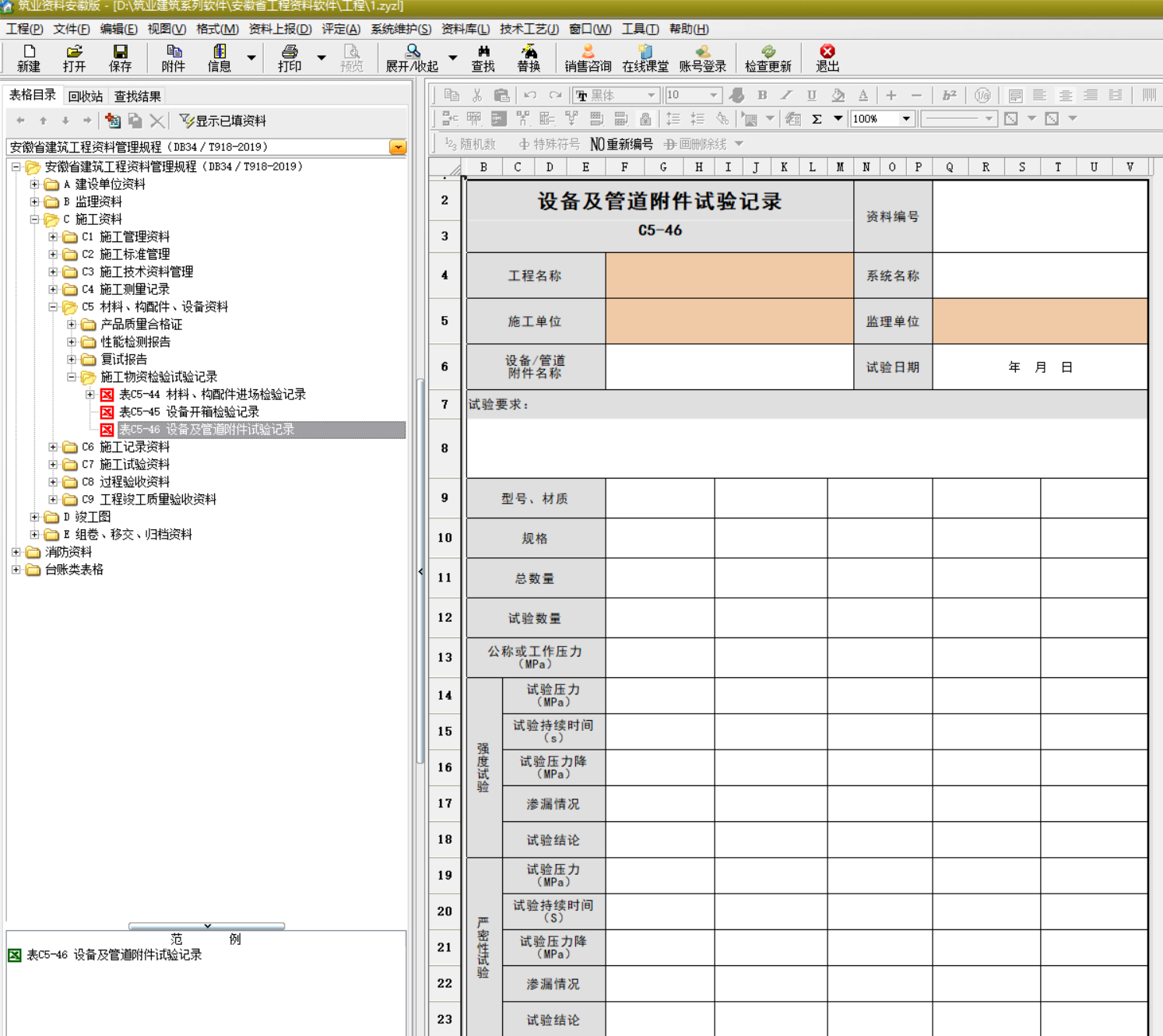Image resolution: width=1163 pixels, height=1036 pixels.
Task: Toggle 显示已填资料 filter
Action: pyautogui.click(x=223, y=121)
